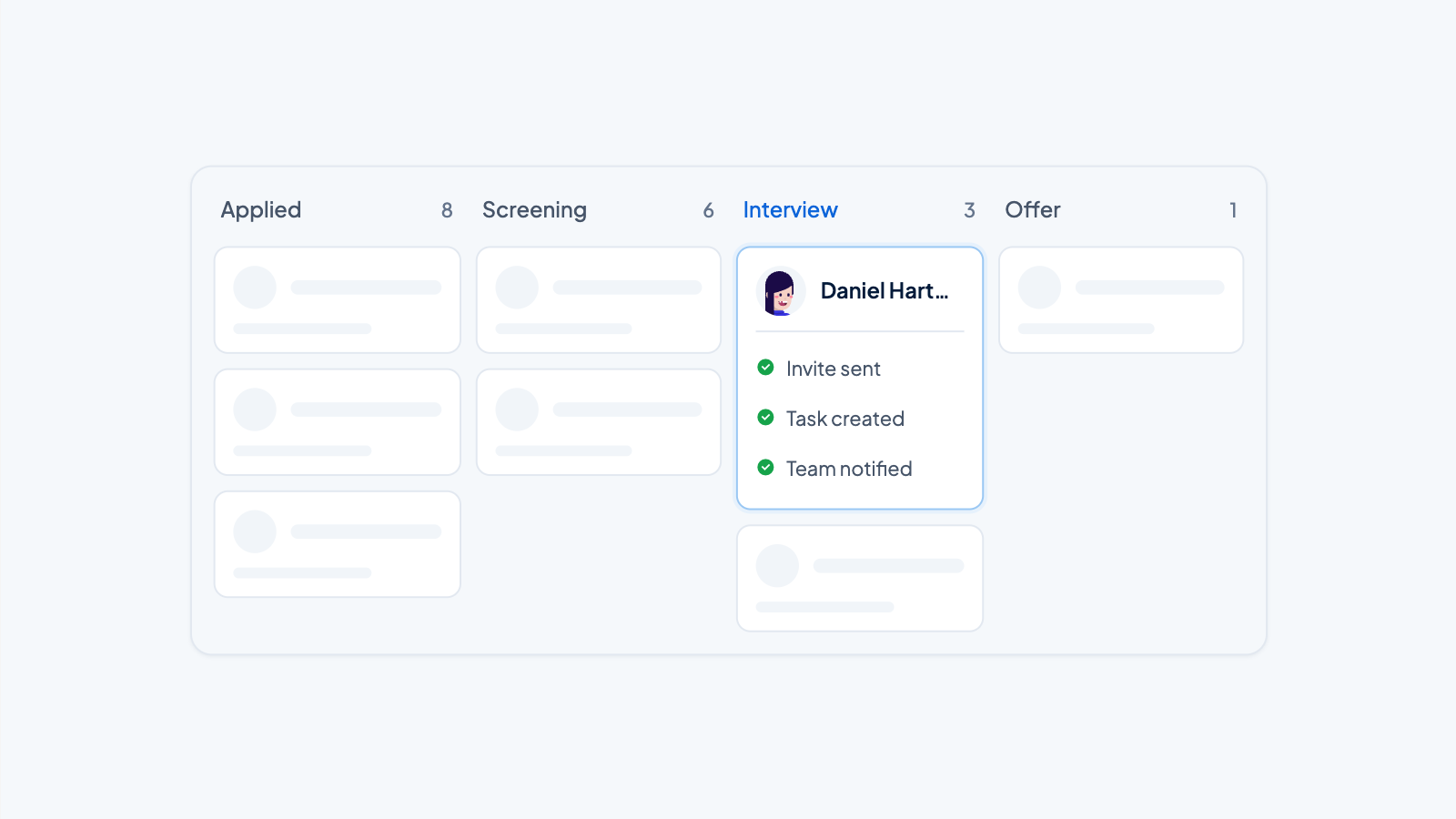Click the green check beside Task created
This screenshot has height=819, width=1456.
click(x=766, y=418)
